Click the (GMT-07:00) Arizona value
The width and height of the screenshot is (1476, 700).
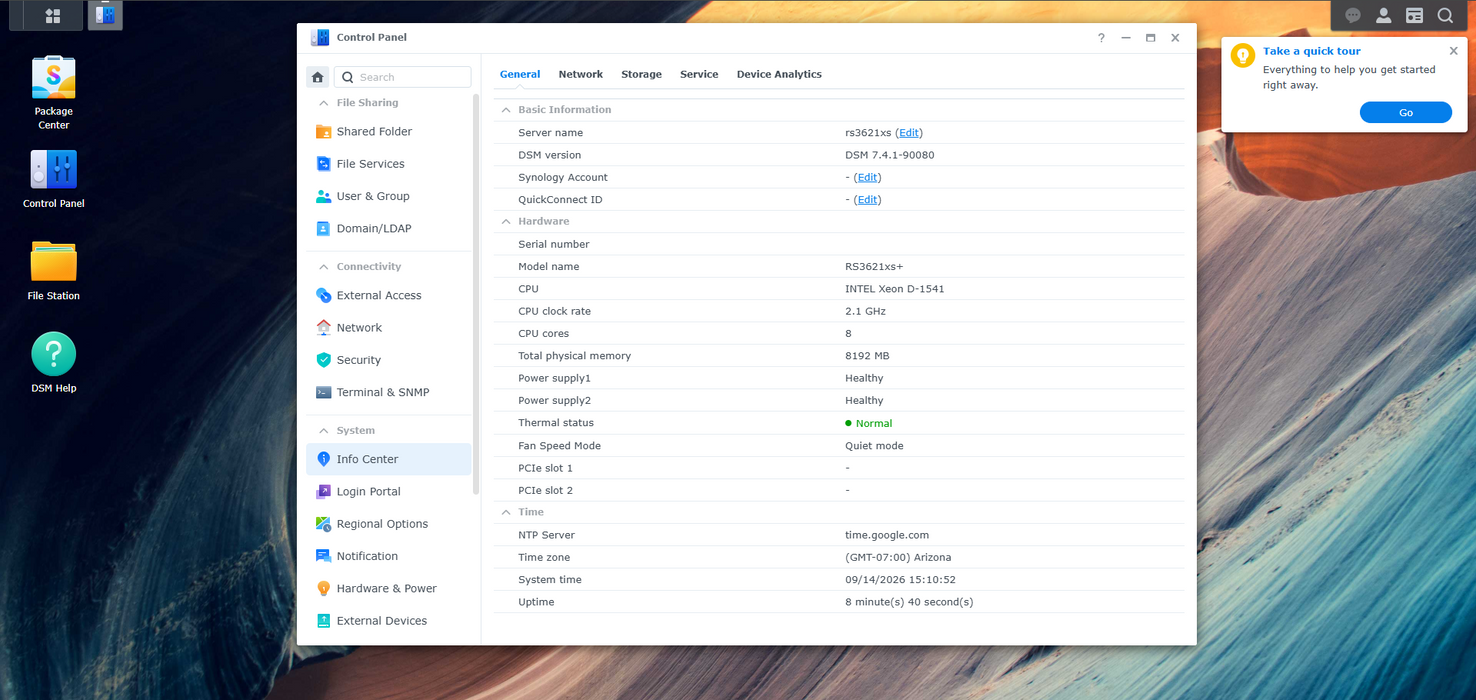coord(897,557)
